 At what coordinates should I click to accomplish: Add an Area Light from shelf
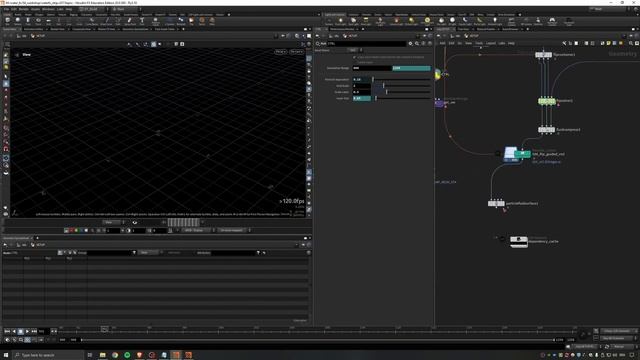click(x=366, y=21)
